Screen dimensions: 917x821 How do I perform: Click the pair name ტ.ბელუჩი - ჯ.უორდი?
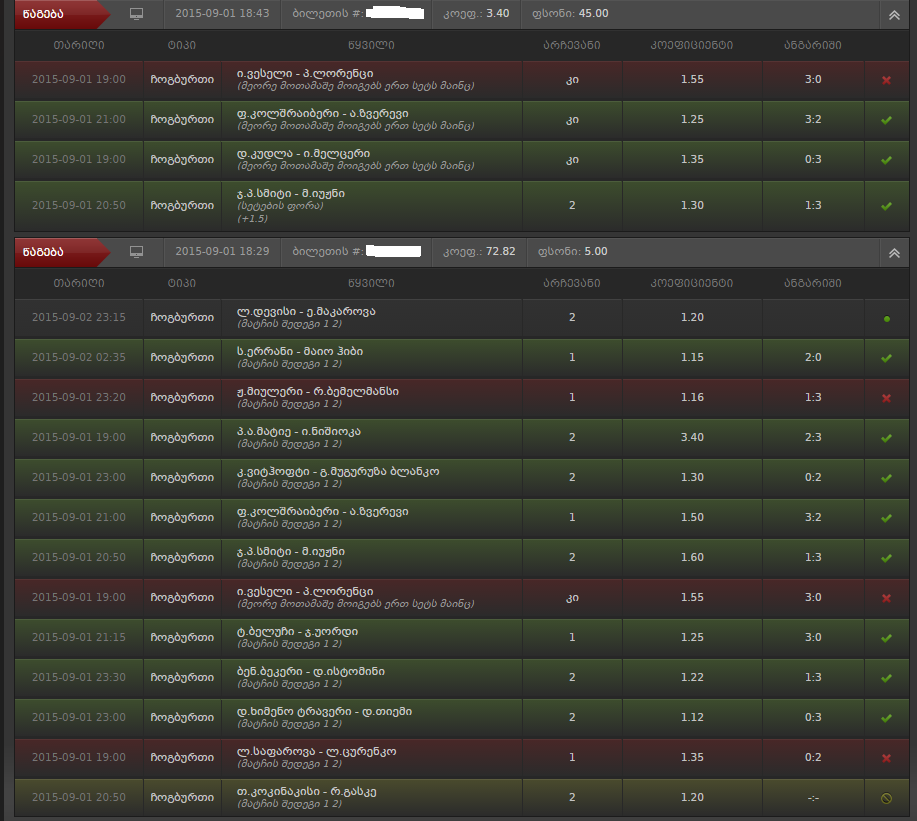point(297,632)
